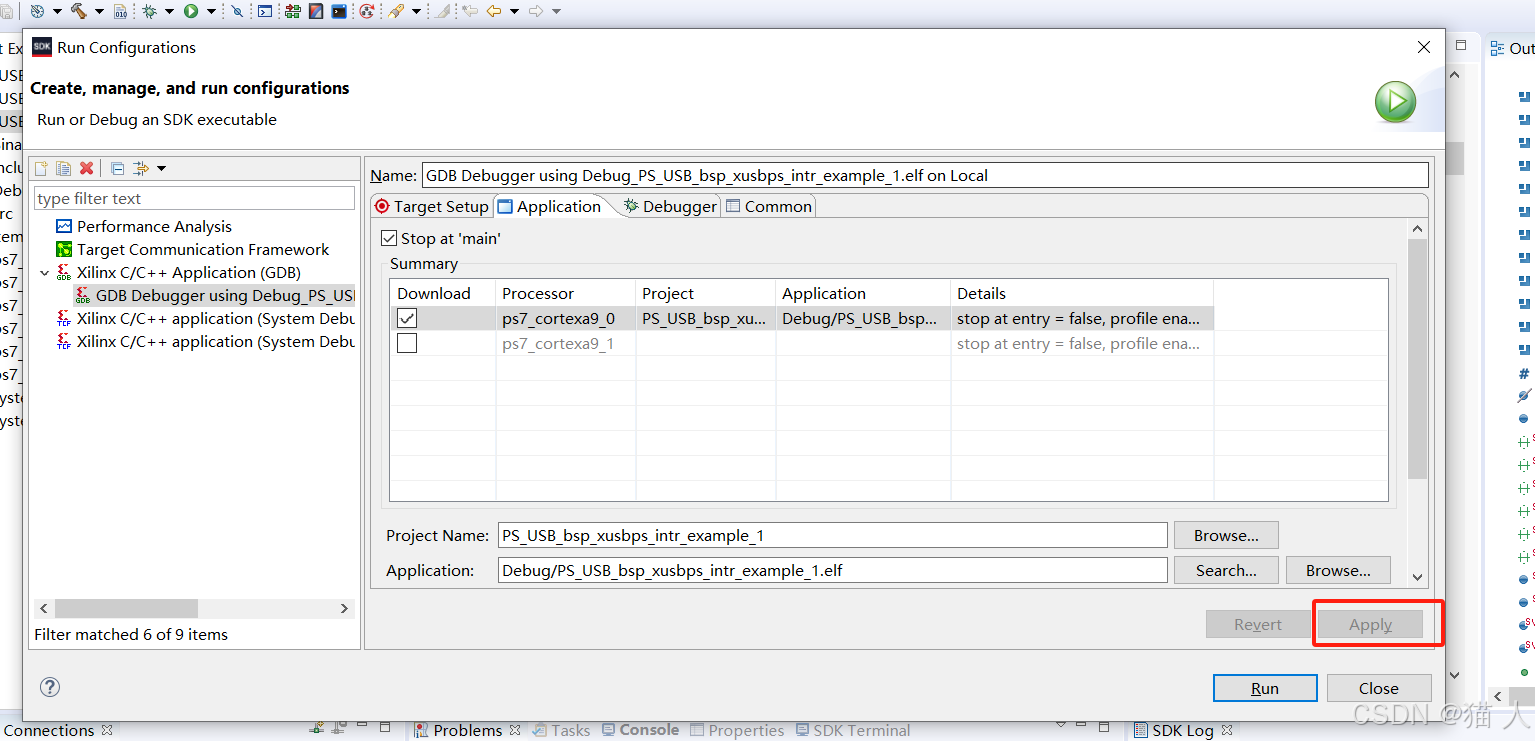
Task: Open the Build hammer dropdown arrow
Action: point(99,12)
